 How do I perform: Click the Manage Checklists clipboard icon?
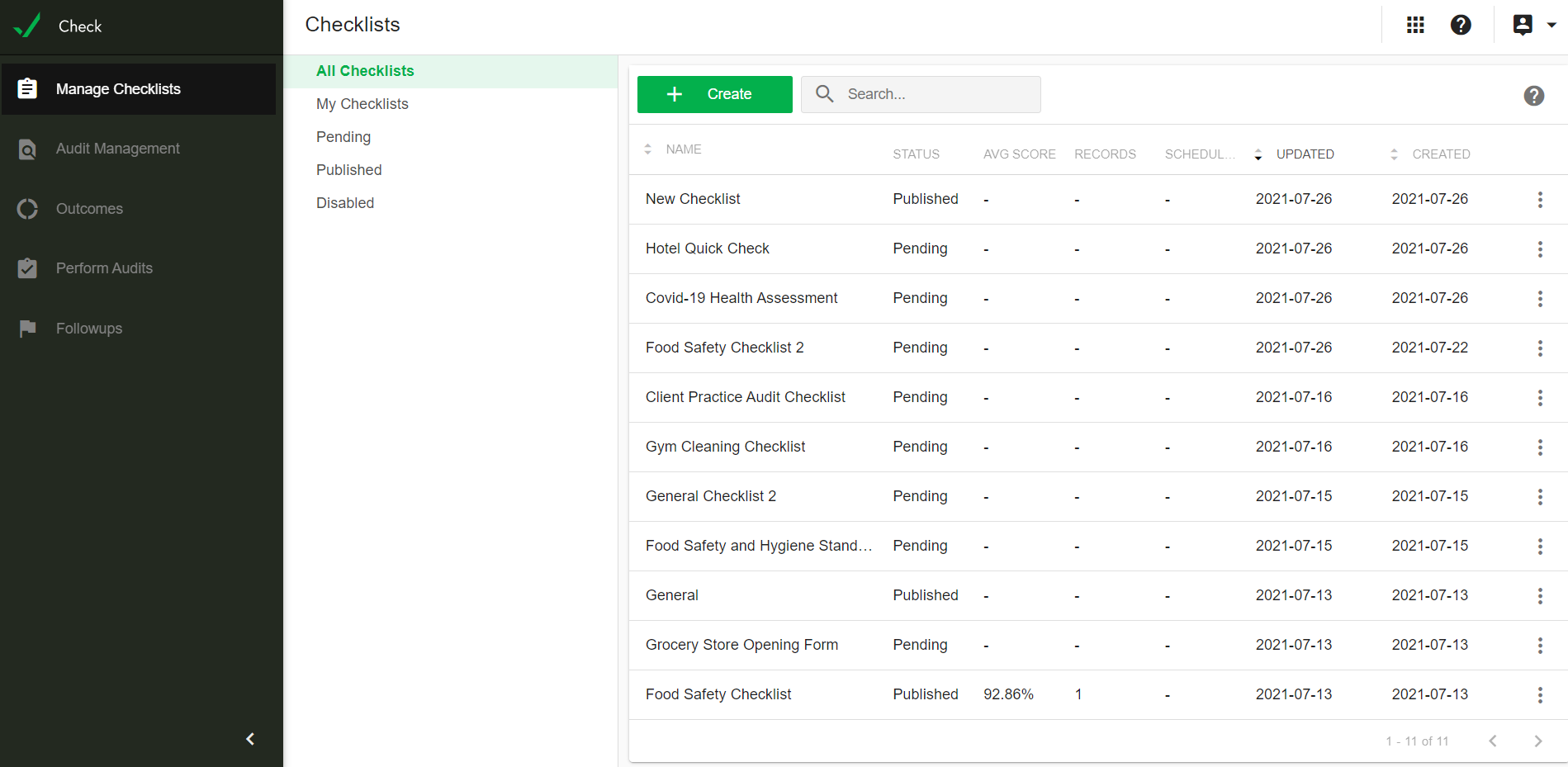tap(27, 88)
